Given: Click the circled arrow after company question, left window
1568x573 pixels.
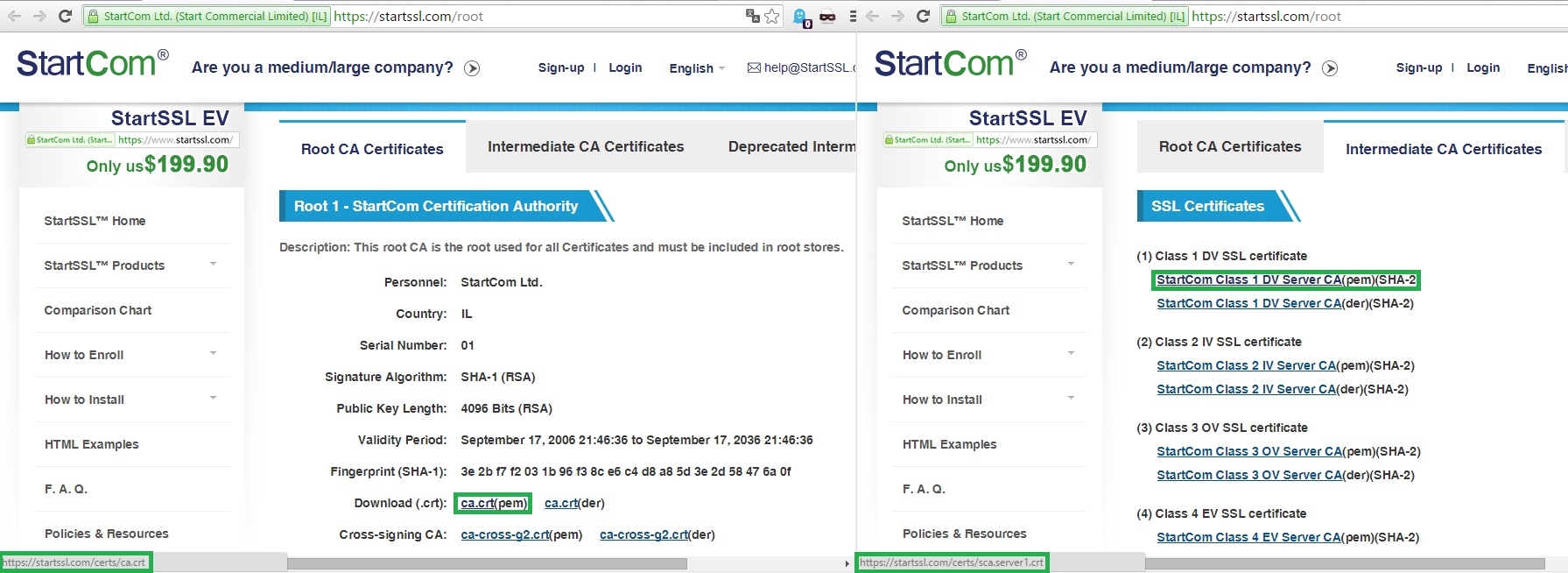Looking at the screenshot, I should pyautogui.click(x=472, y=68).
